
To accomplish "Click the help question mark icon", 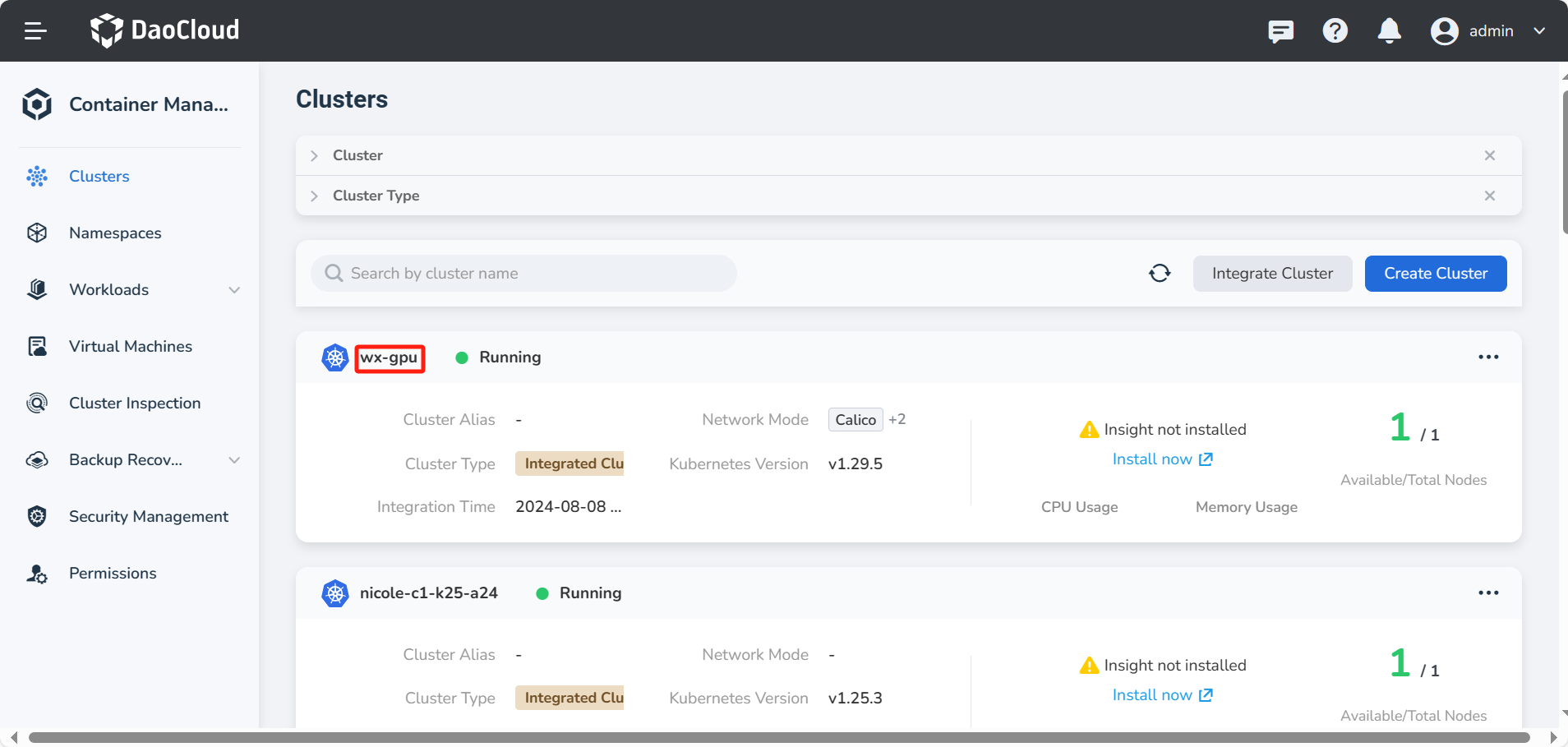I will click(1335, 31).
